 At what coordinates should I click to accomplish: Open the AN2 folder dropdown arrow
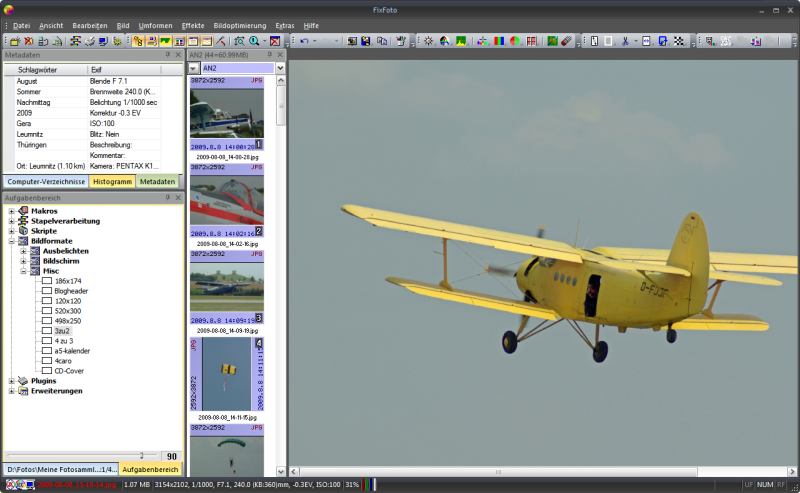coord(280,68)
